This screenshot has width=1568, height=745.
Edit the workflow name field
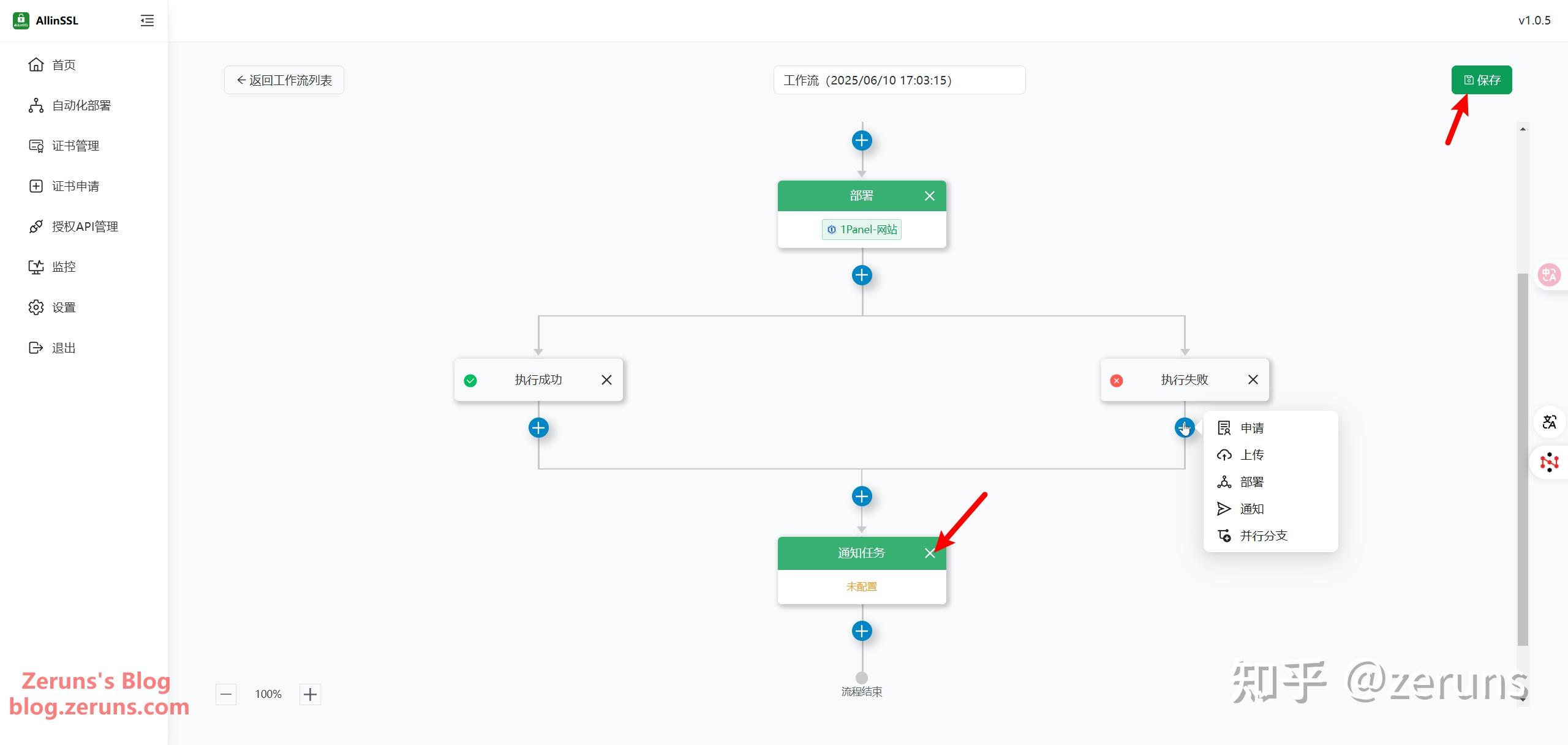coord(899,80)
